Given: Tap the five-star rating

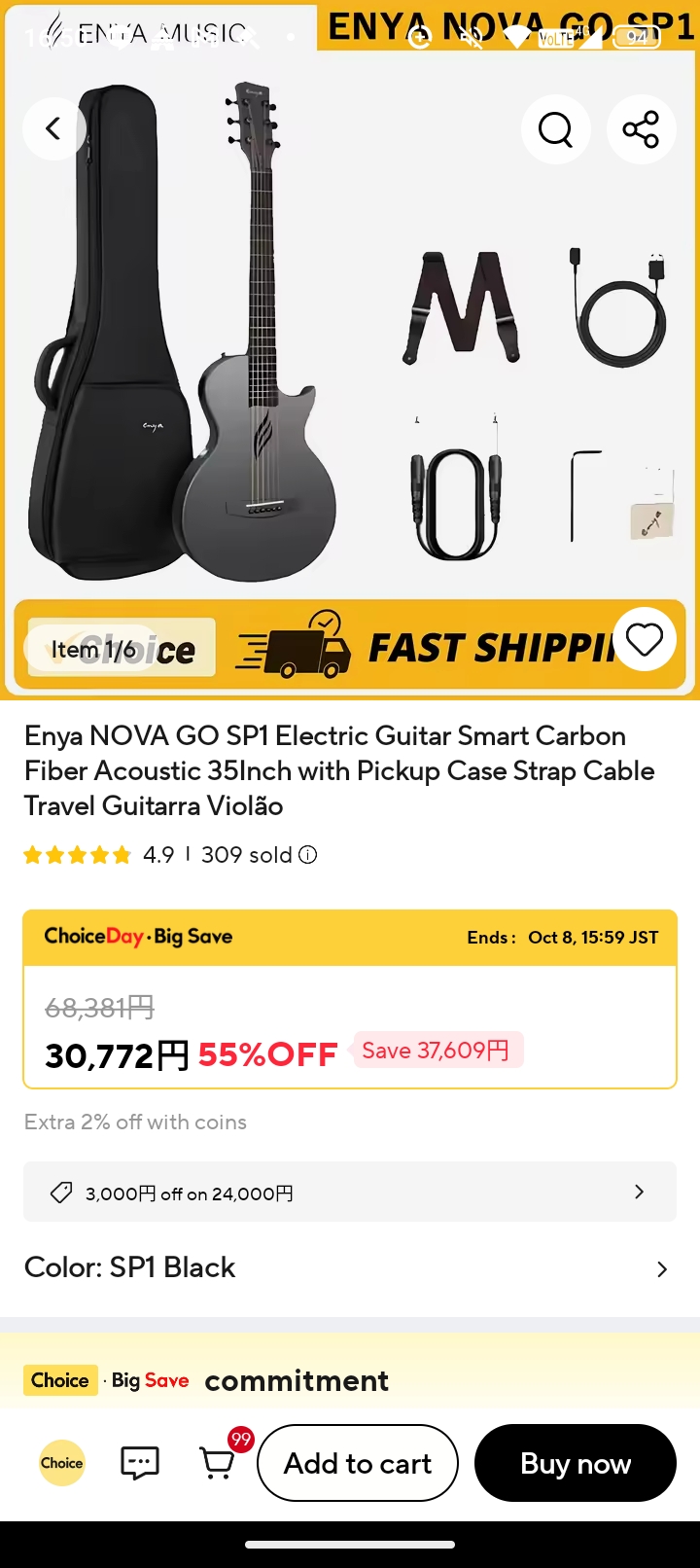Looking at the screenshot, I should click(x=78, y=855).
